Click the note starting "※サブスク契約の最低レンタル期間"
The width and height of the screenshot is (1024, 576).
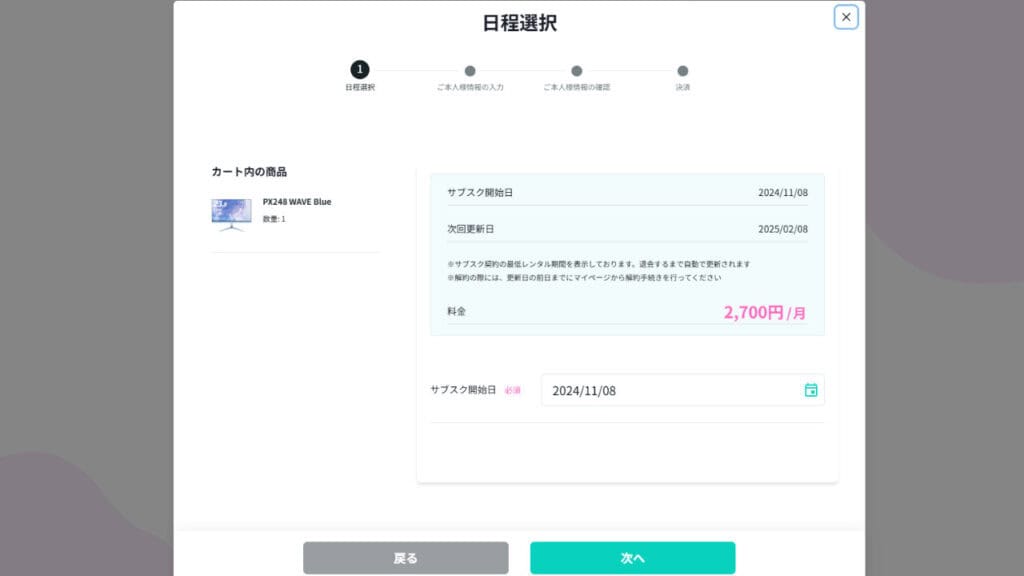point(598,264)
